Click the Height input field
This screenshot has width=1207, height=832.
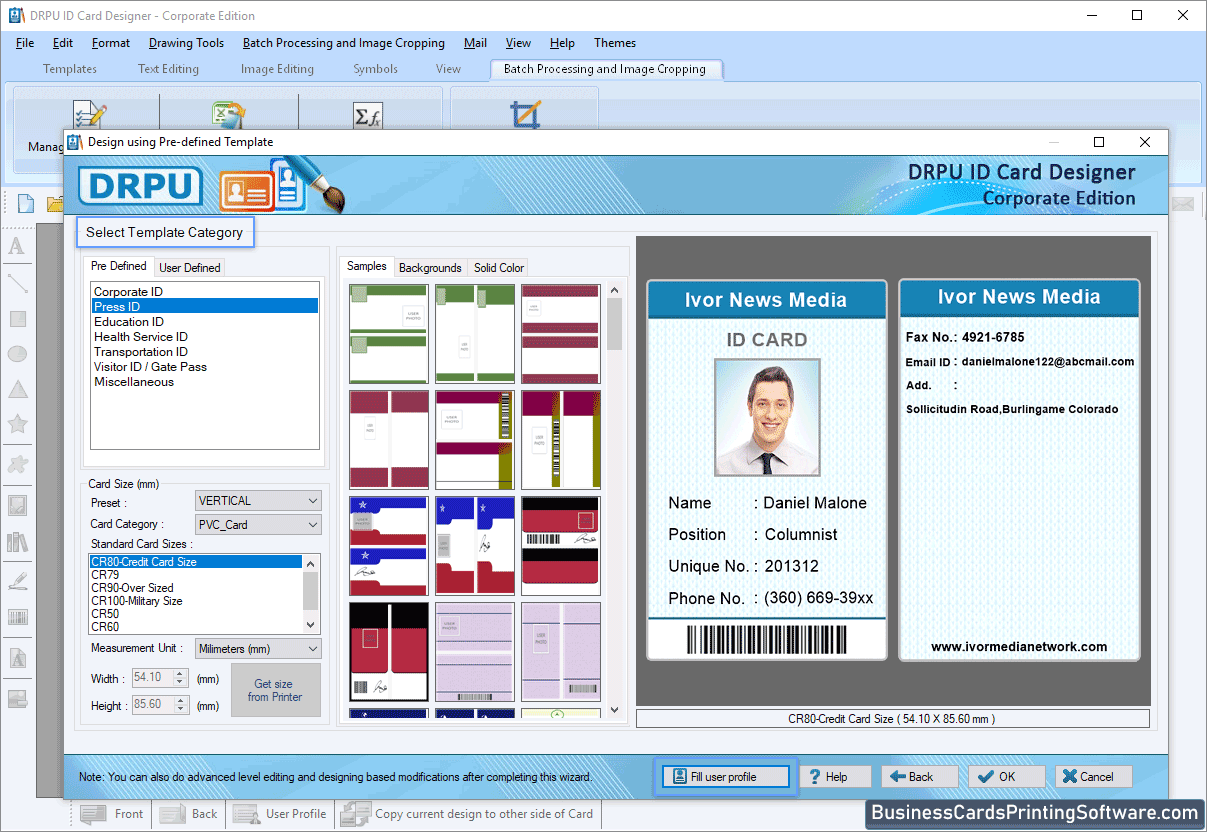point(152,705)
